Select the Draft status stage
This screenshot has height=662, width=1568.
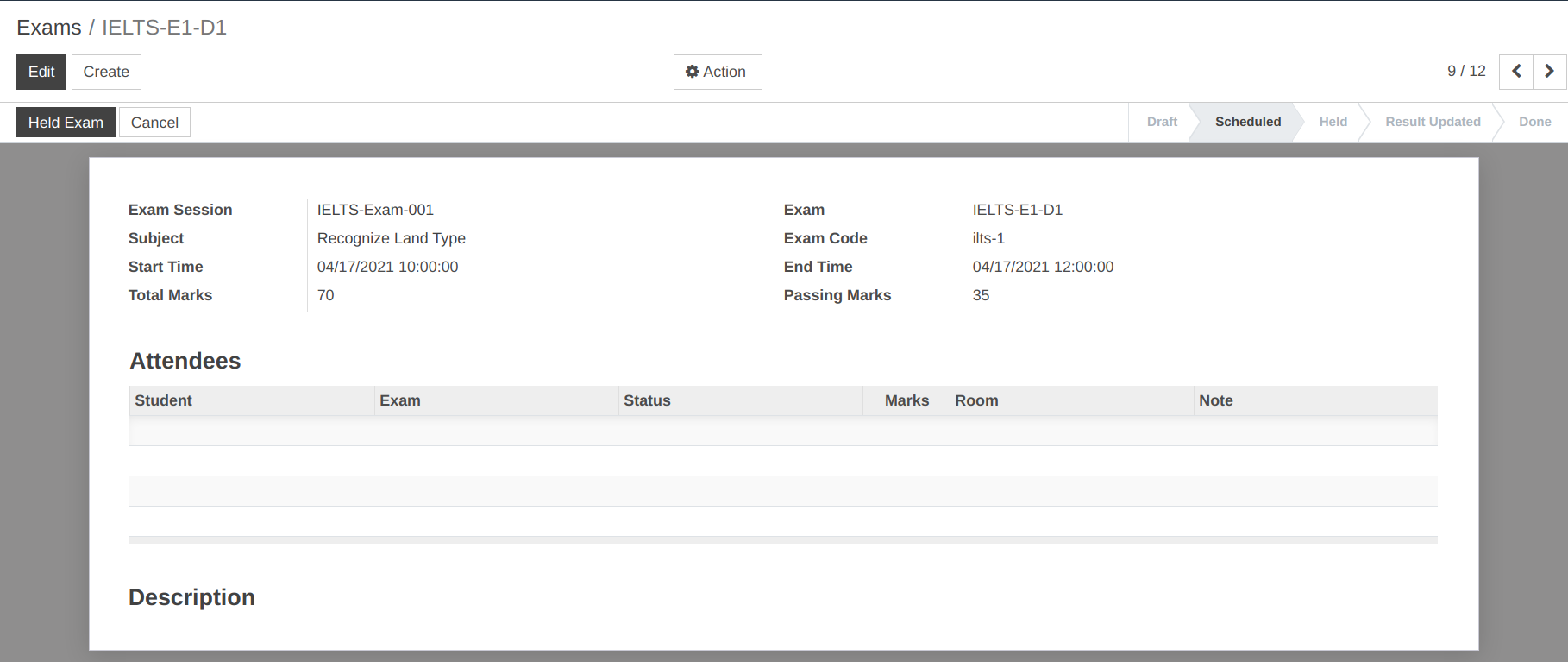click(x=1162, y=122)
